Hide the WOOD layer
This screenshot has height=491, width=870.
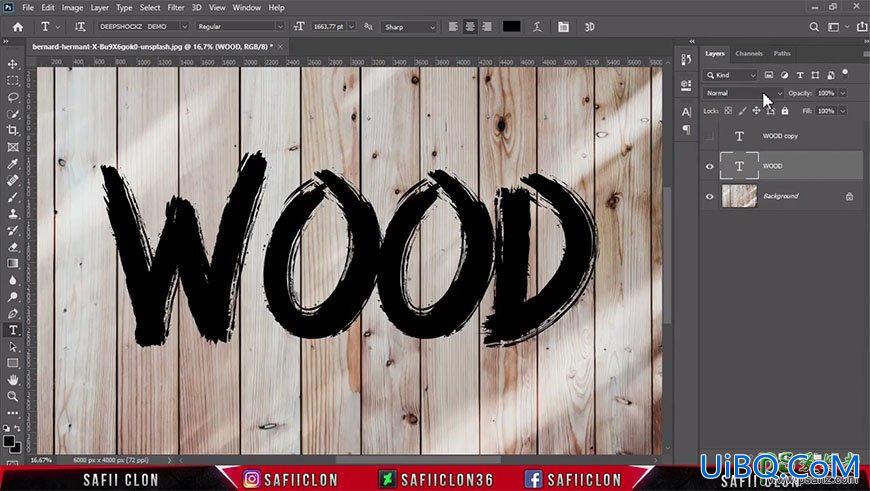(709, 166)
